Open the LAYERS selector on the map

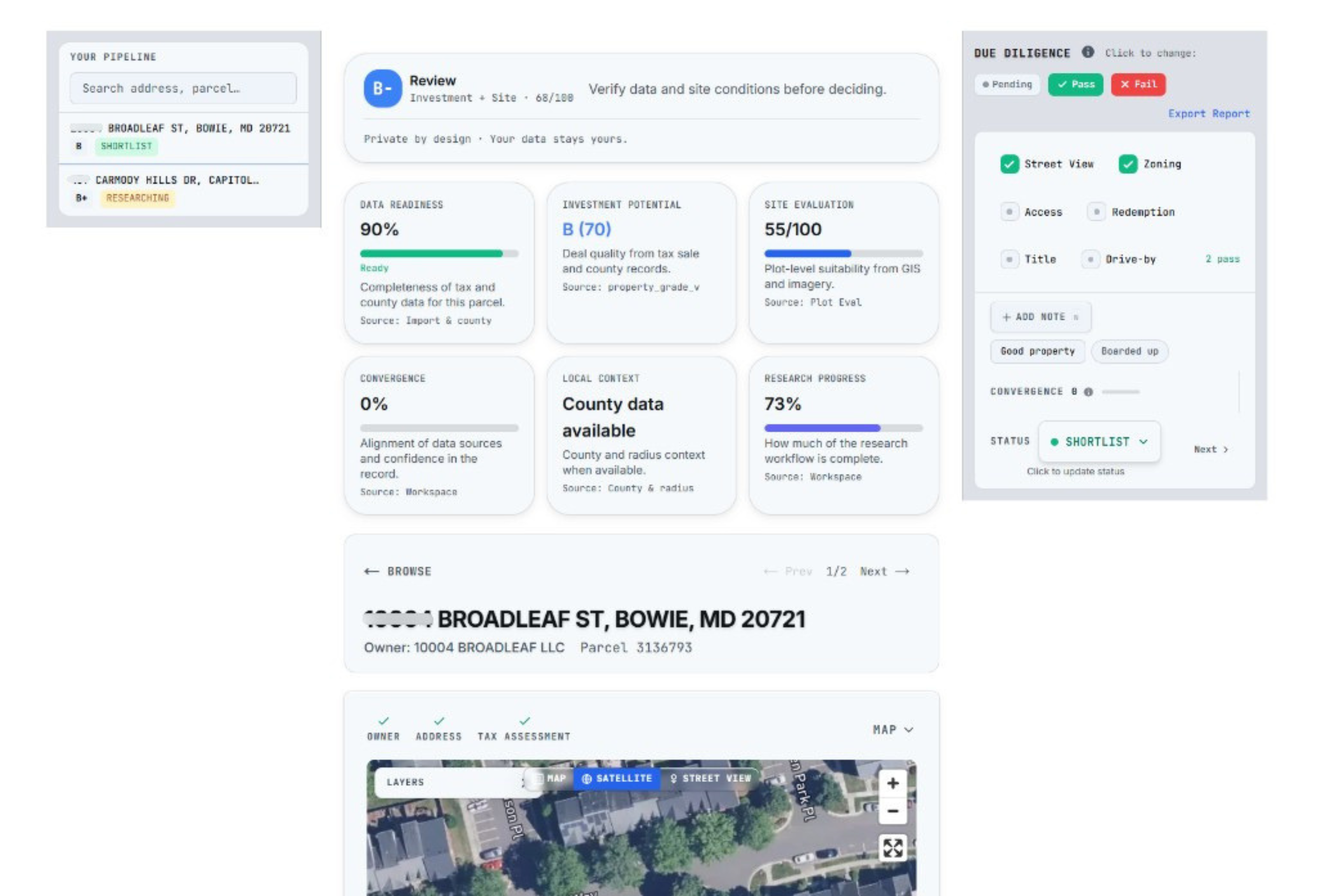pyautogui.click(x=406, y=782)
